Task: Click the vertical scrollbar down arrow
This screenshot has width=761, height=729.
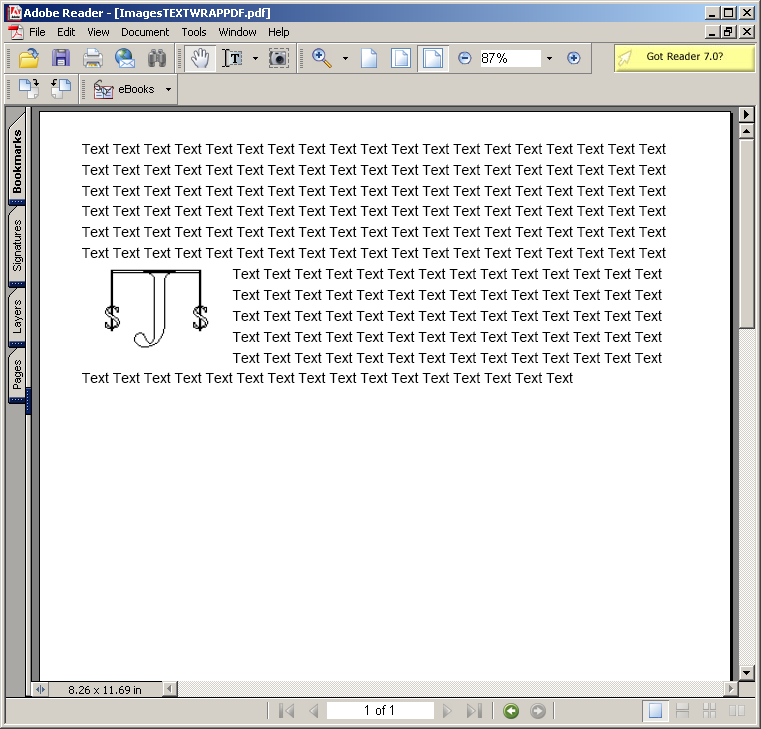Action: [746, 673]
